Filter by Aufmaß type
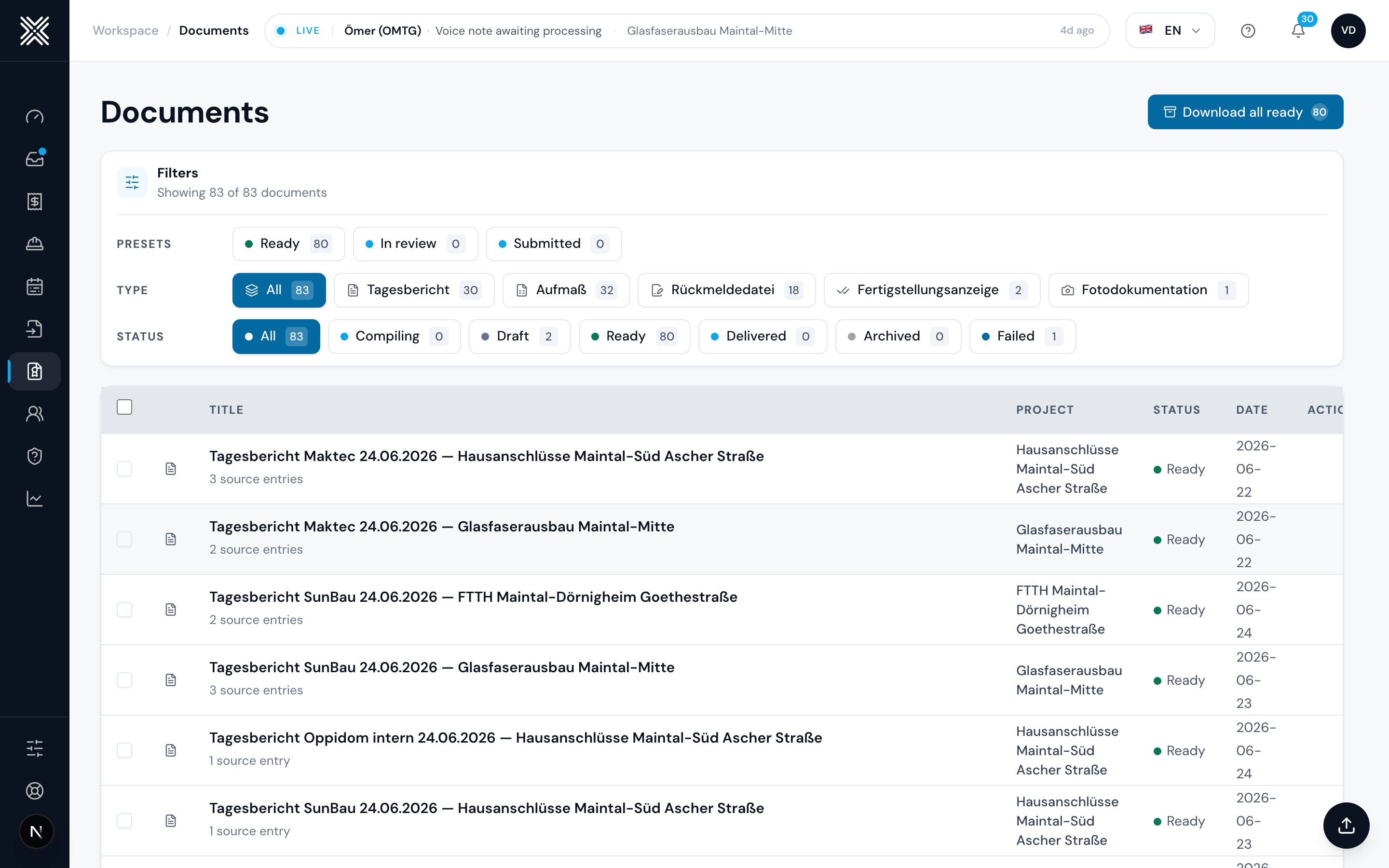 click(566, 290)
